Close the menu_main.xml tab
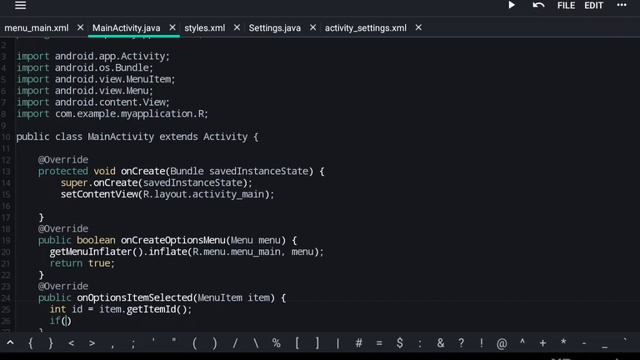Screen dimensions: 640x360 [80, 28]
